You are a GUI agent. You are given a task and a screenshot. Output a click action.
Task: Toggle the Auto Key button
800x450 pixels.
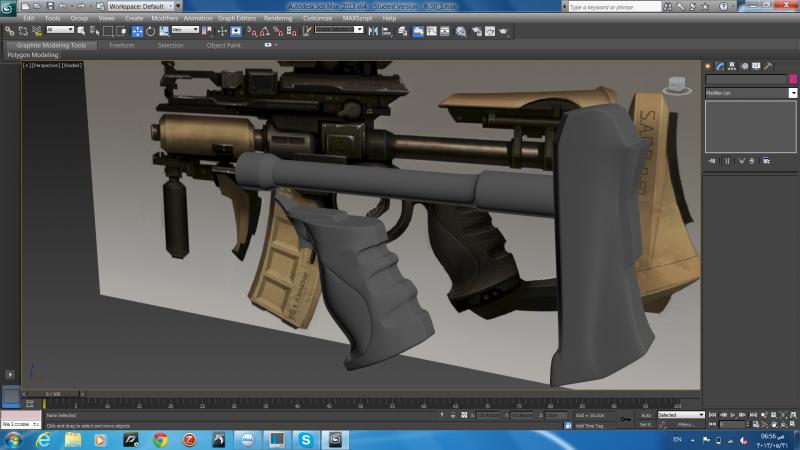pyautogui.click(x=646, y=415)
